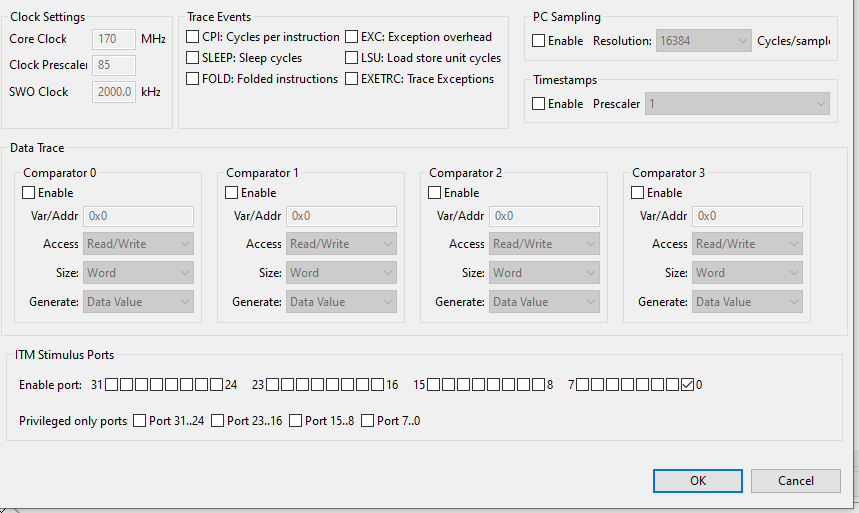Screen dimensions: 859x513
Task: Enable Comparator 3 data trace
Action: click(638, 193)
